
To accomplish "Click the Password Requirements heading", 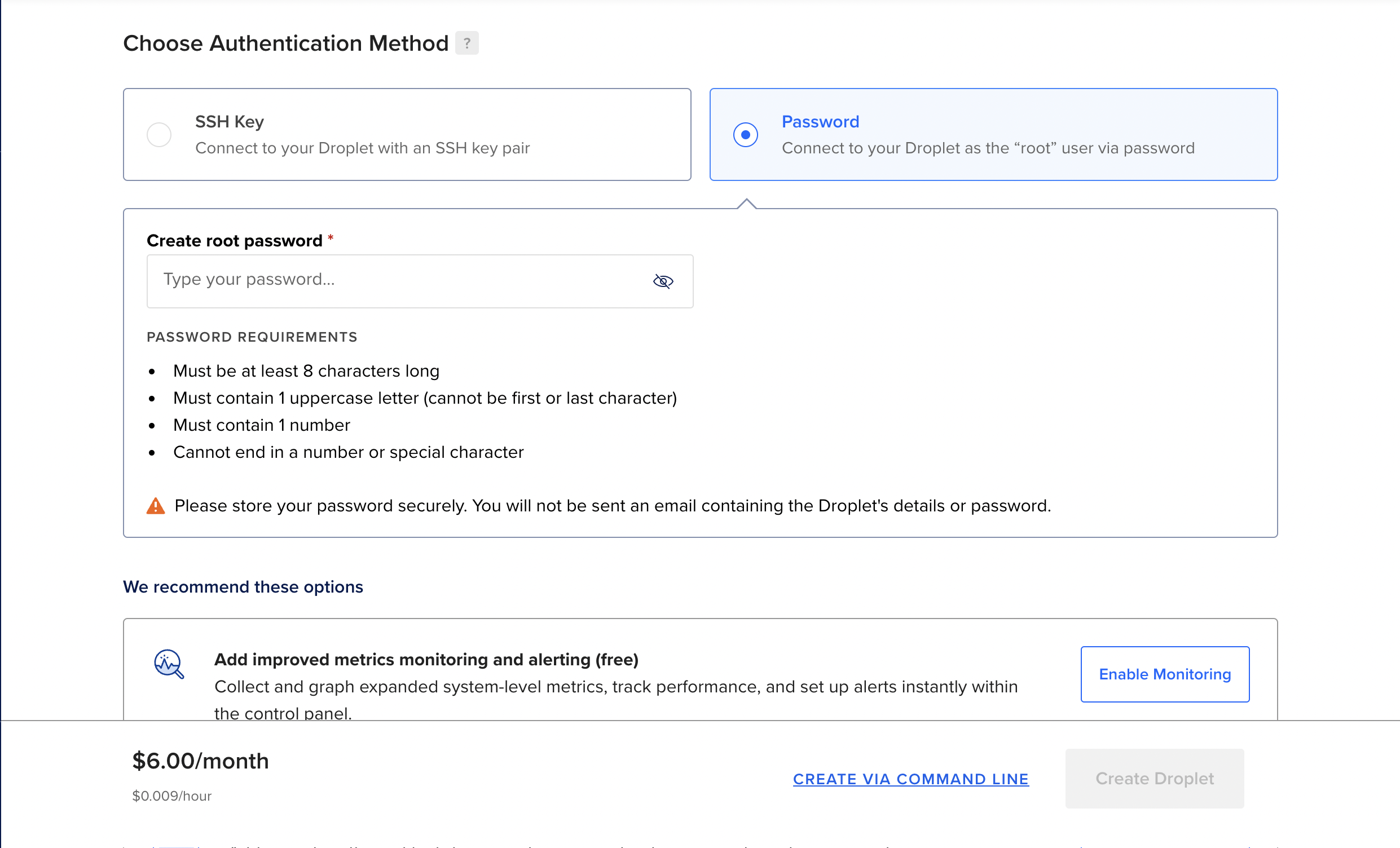I will tap(252, 337).
